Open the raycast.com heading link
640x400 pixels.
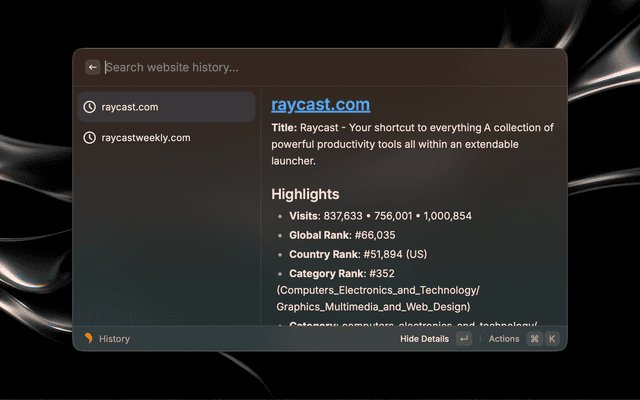[x=320, y=104]
